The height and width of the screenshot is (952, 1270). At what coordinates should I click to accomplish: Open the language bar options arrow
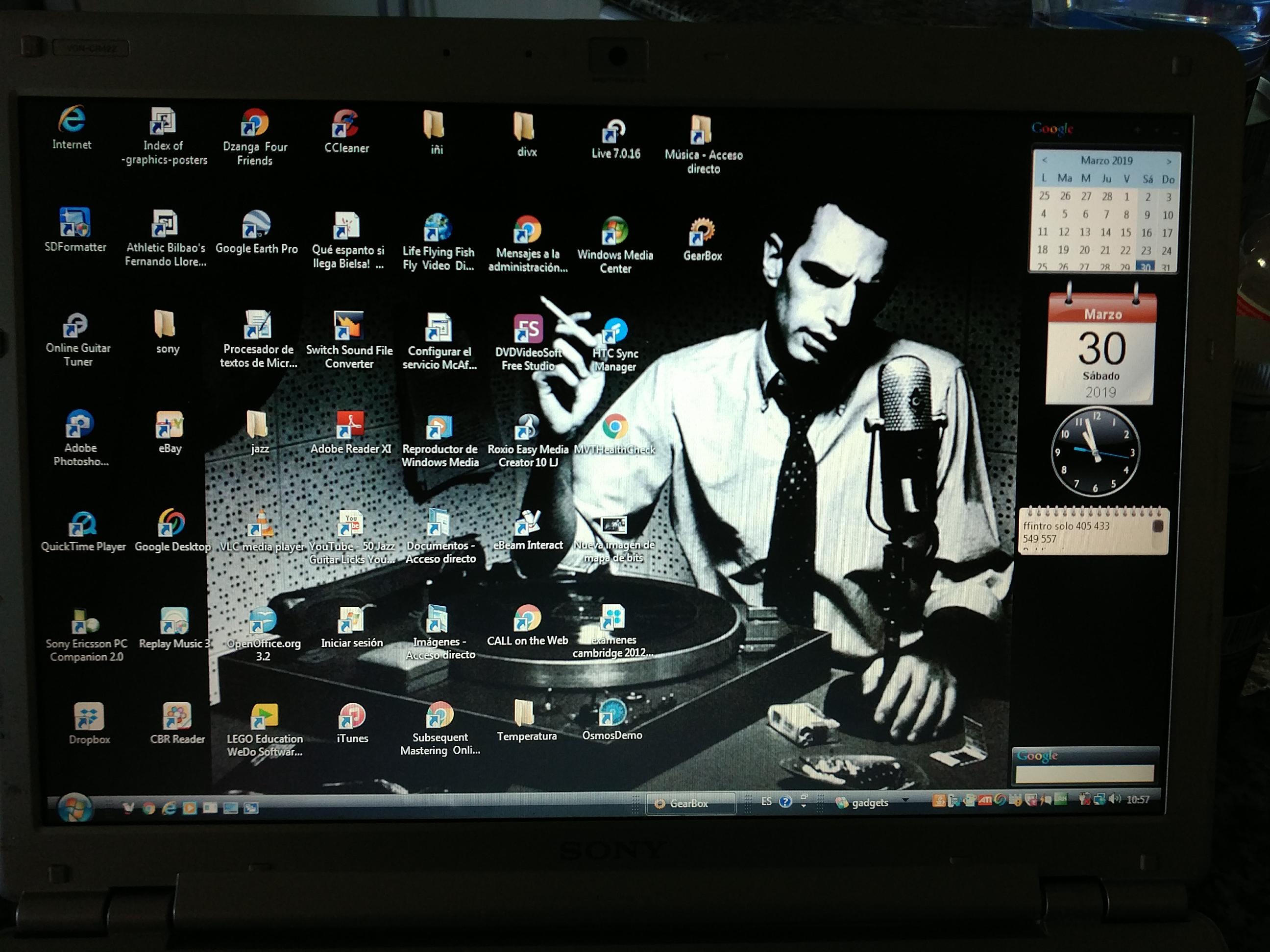[804, 806]
